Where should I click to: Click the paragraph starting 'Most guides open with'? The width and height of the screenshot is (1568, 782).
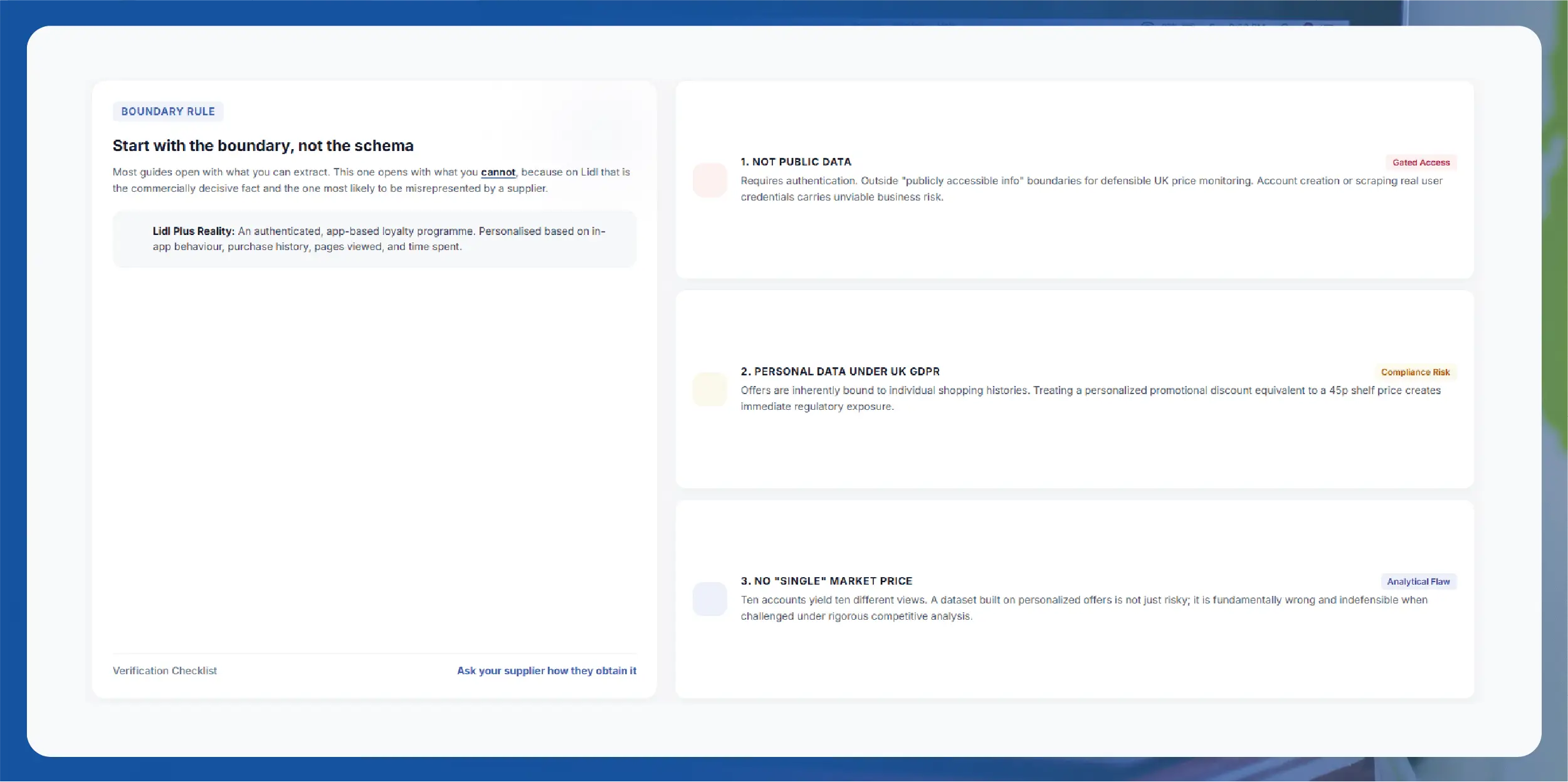point(371,180)
